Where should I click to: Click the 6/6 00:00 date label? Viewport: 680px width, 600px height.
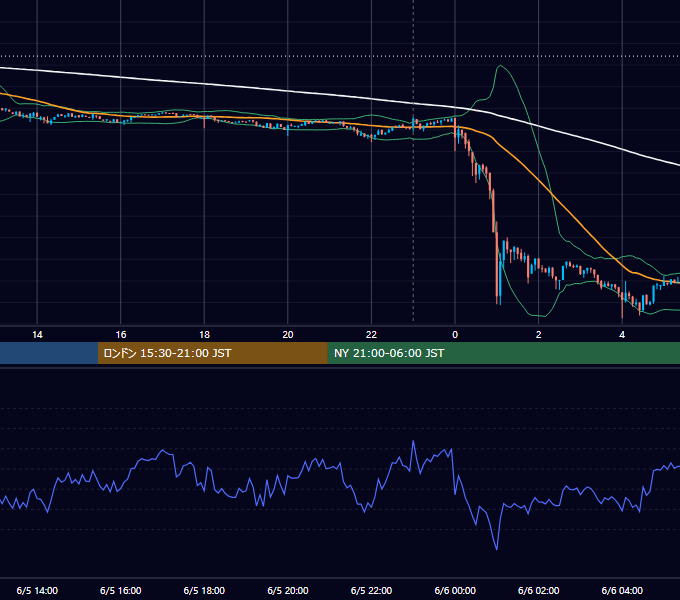pos(455,590)
